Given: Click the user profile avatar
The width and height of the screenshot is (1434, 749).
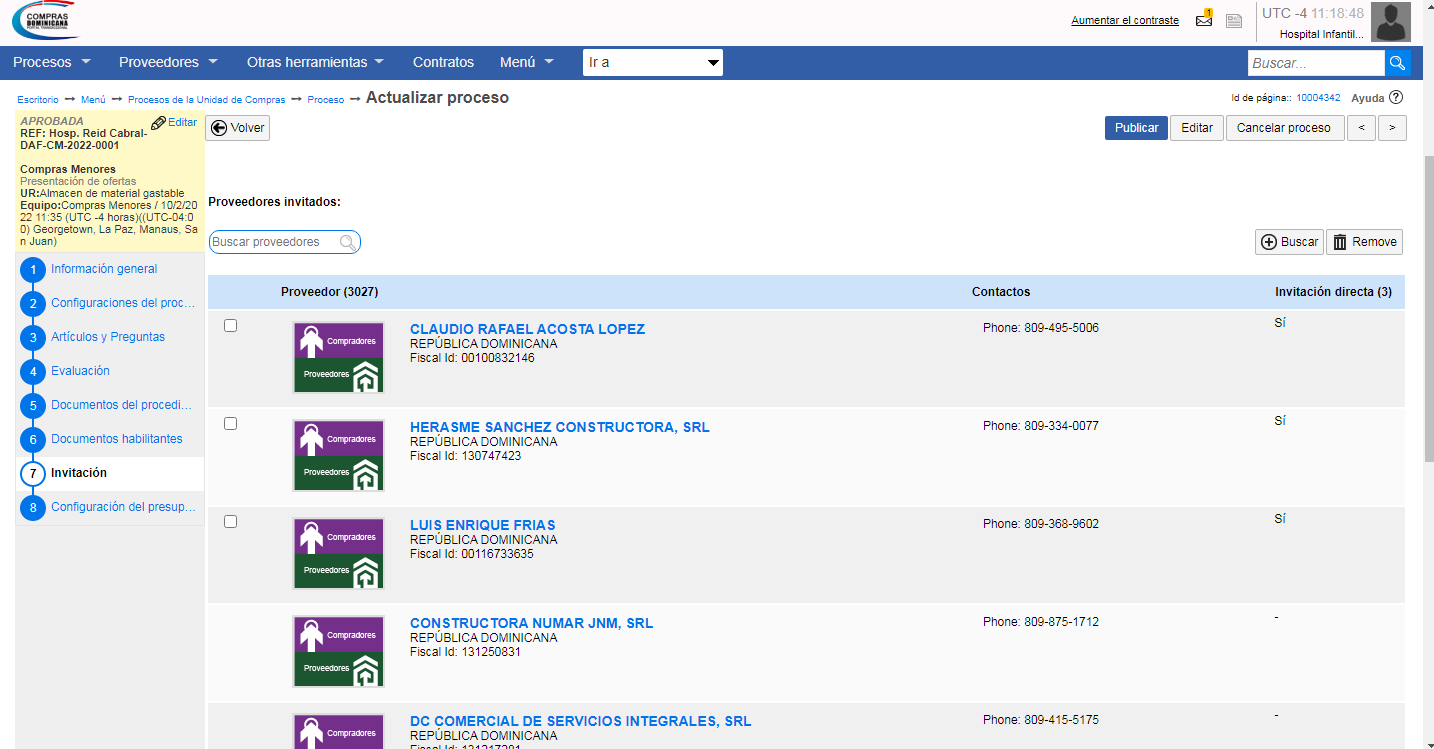Looking at the screenshot, I should (1390, 22).
